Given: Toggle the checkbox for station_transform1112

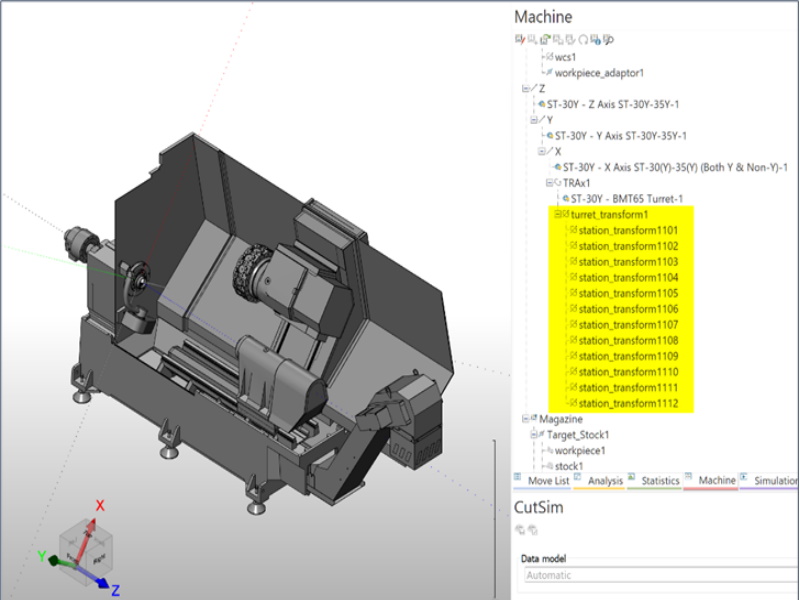Looking at the screenshot, I should tap(573, 404).
